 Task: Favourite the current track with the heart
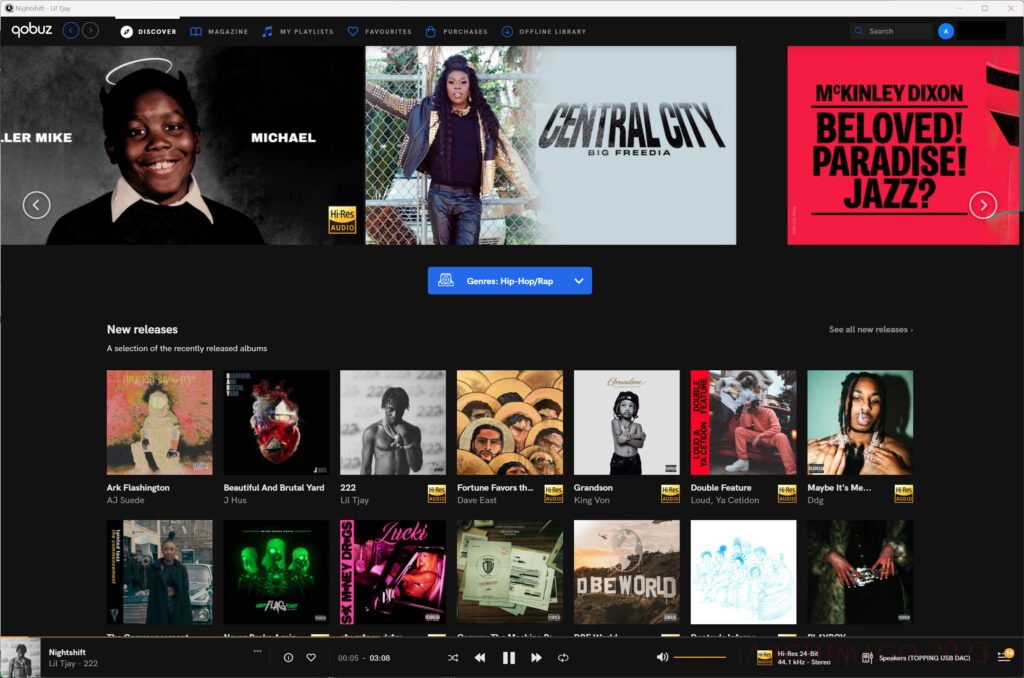coord(311,658)
